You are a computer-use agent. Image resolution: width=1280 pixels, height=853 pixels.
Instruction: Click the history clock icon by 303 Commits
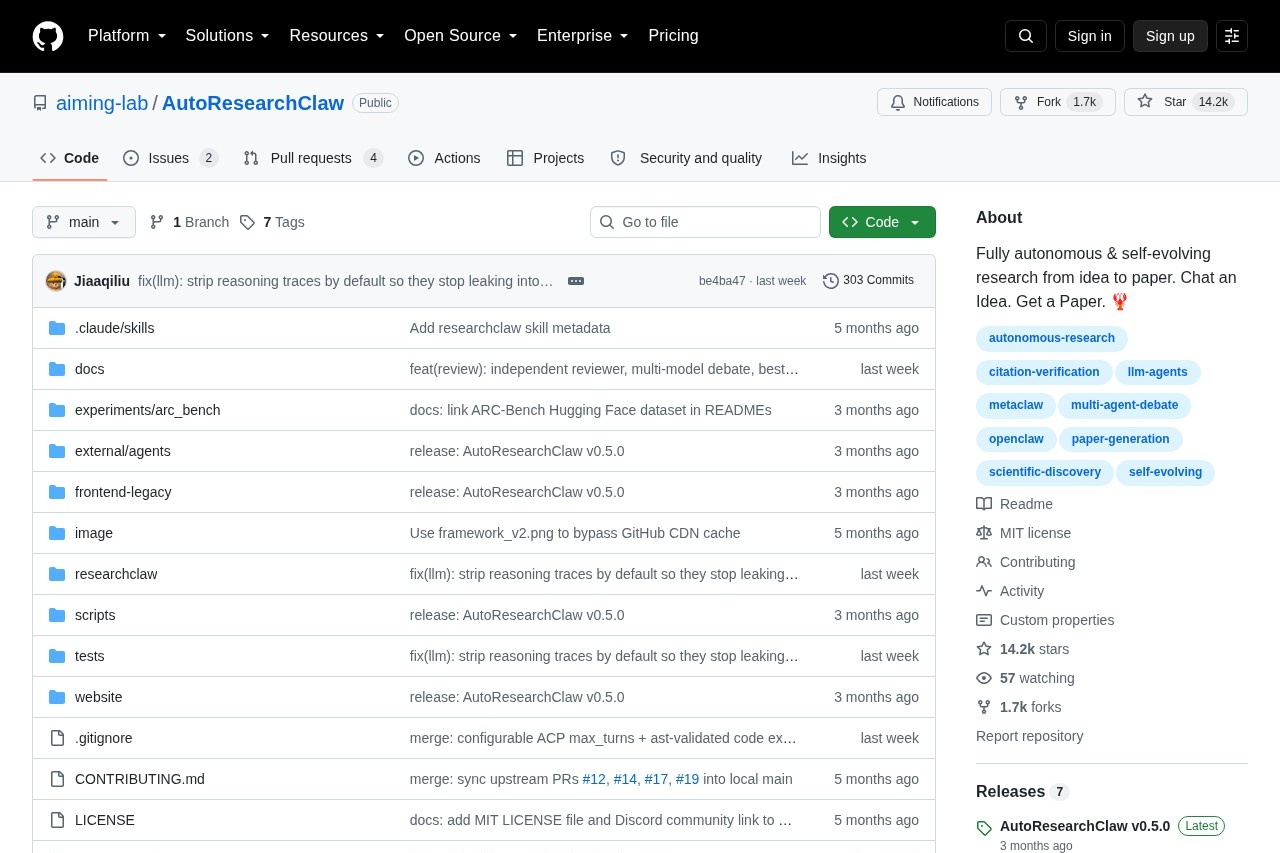coord(831,281)
